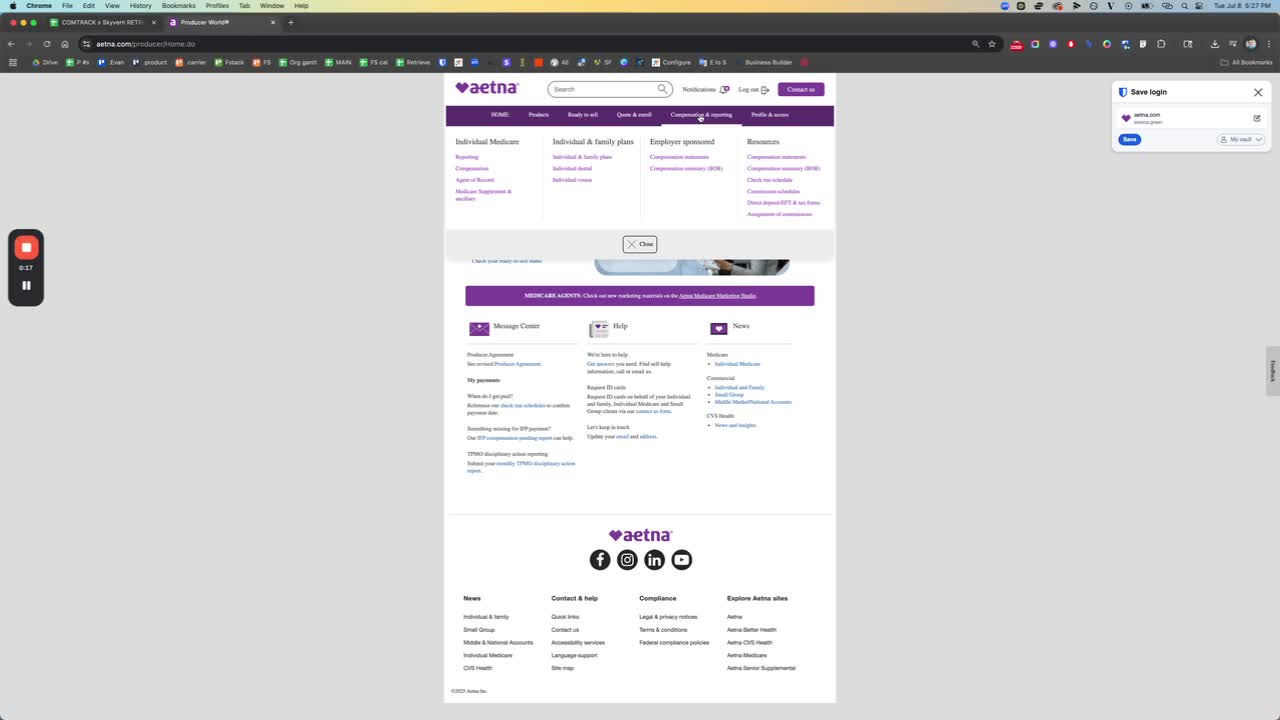
Task: Click the edit icon in Save login popup
Action: [1257, 118]
